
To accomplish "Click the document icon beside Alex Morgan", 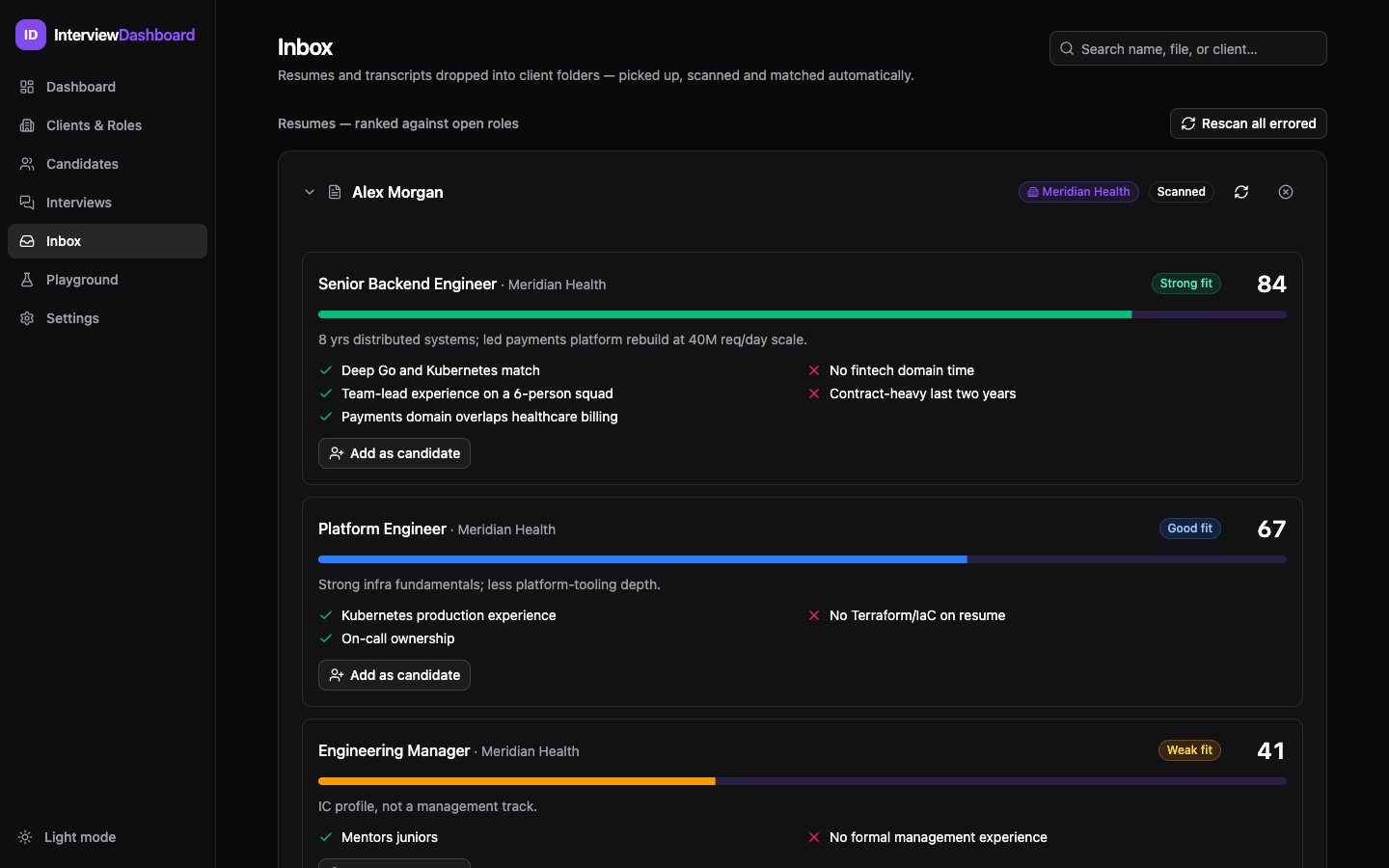I will 335,192.
